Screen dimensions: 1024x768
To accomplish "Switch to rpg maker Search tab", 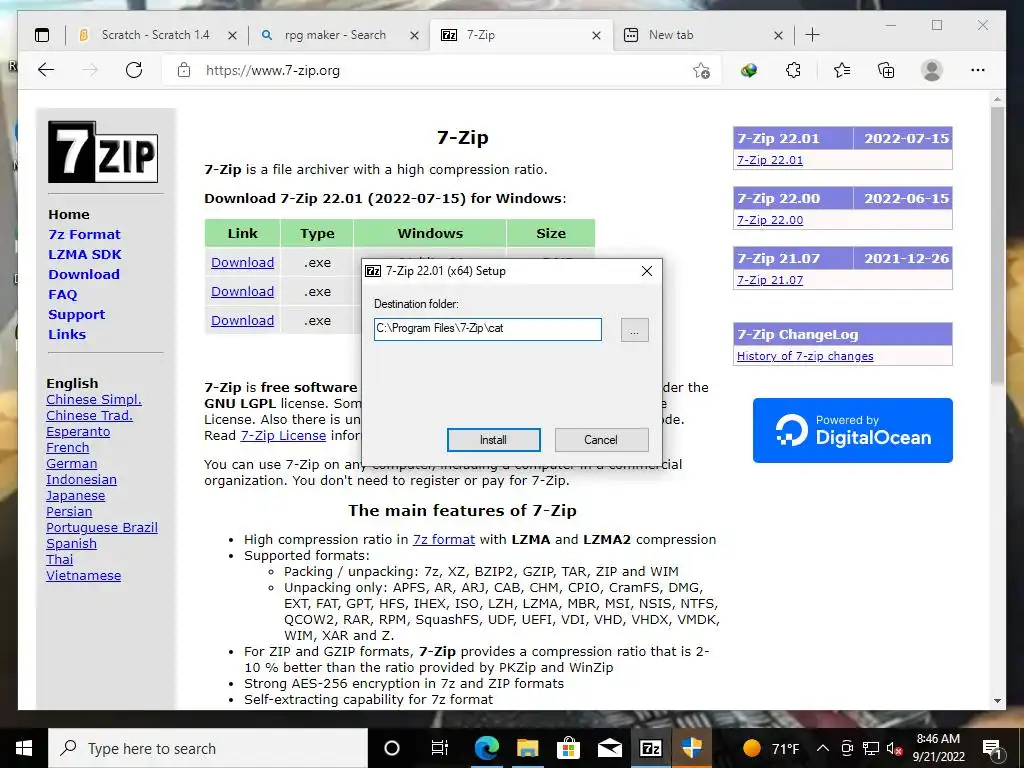I will point(335,35).
